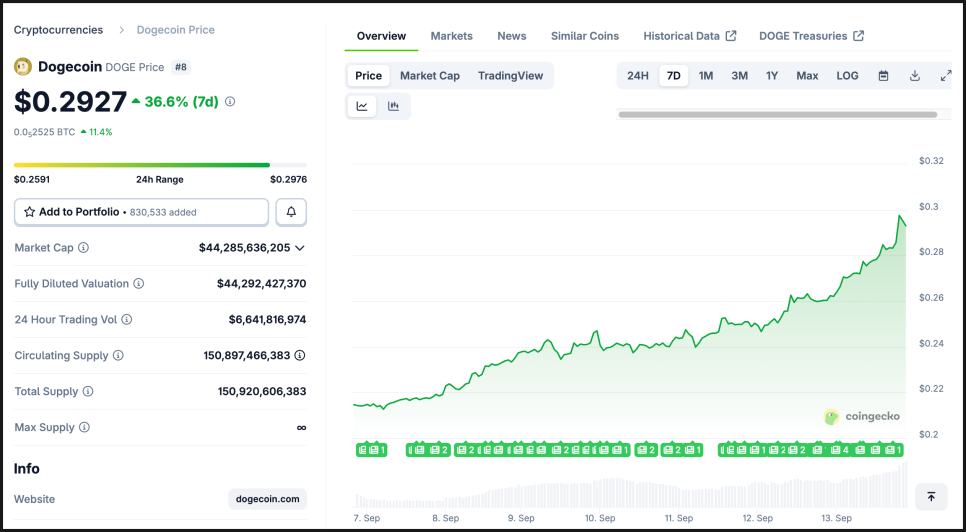
Task: Toggle LOG scale on chart
Action: tap(847, 76)
